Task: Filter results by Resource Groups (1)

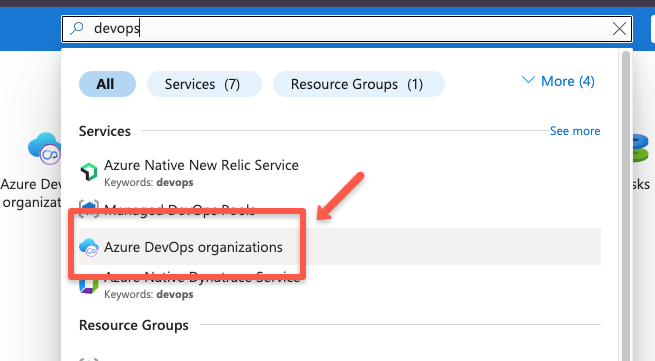Action: [359, 84]
